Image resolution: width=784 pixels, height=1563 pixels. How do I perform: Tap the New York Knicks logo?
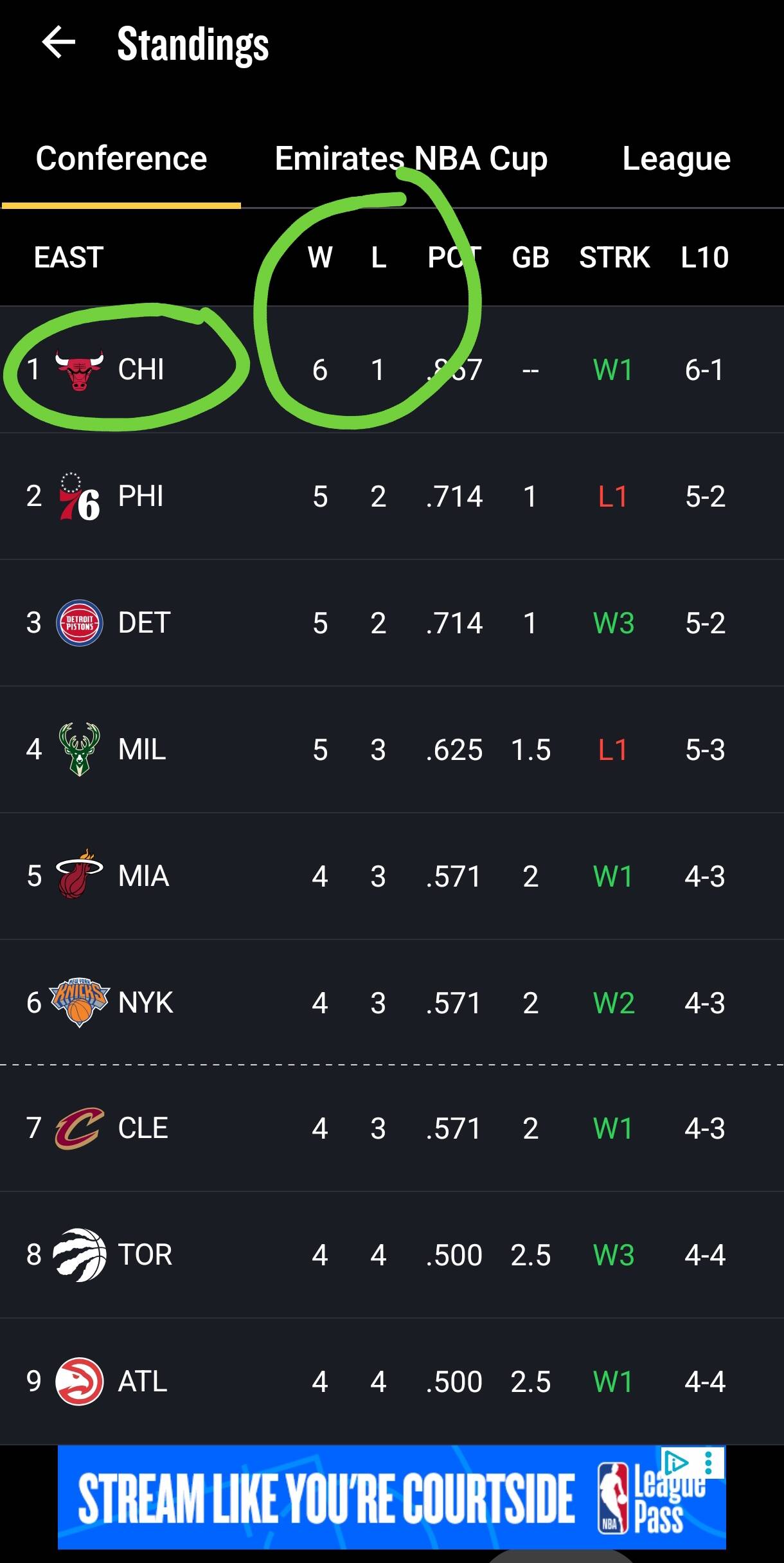click(x=79, y=1002)
